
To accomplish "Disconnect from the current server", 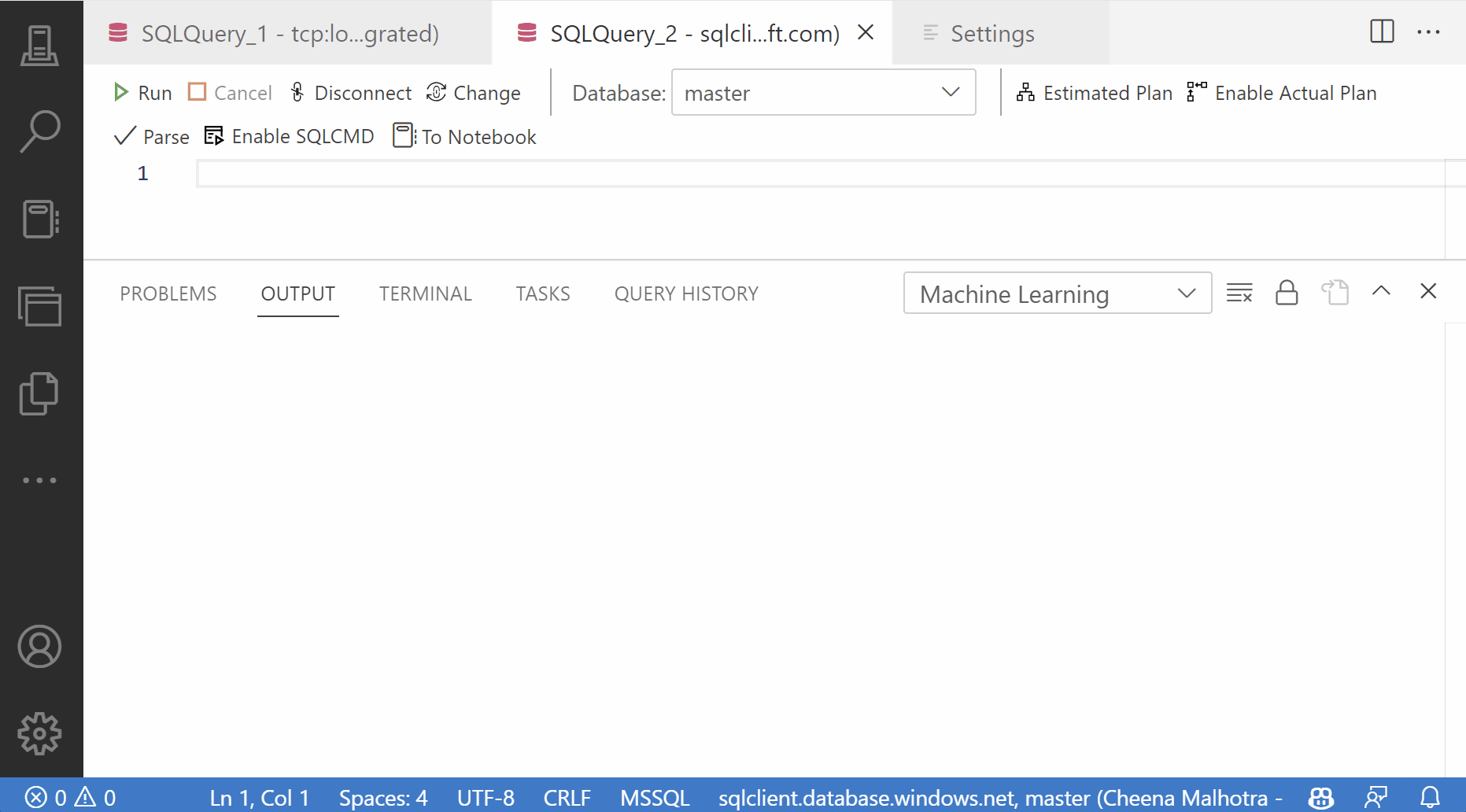I will tap(351, 92).
